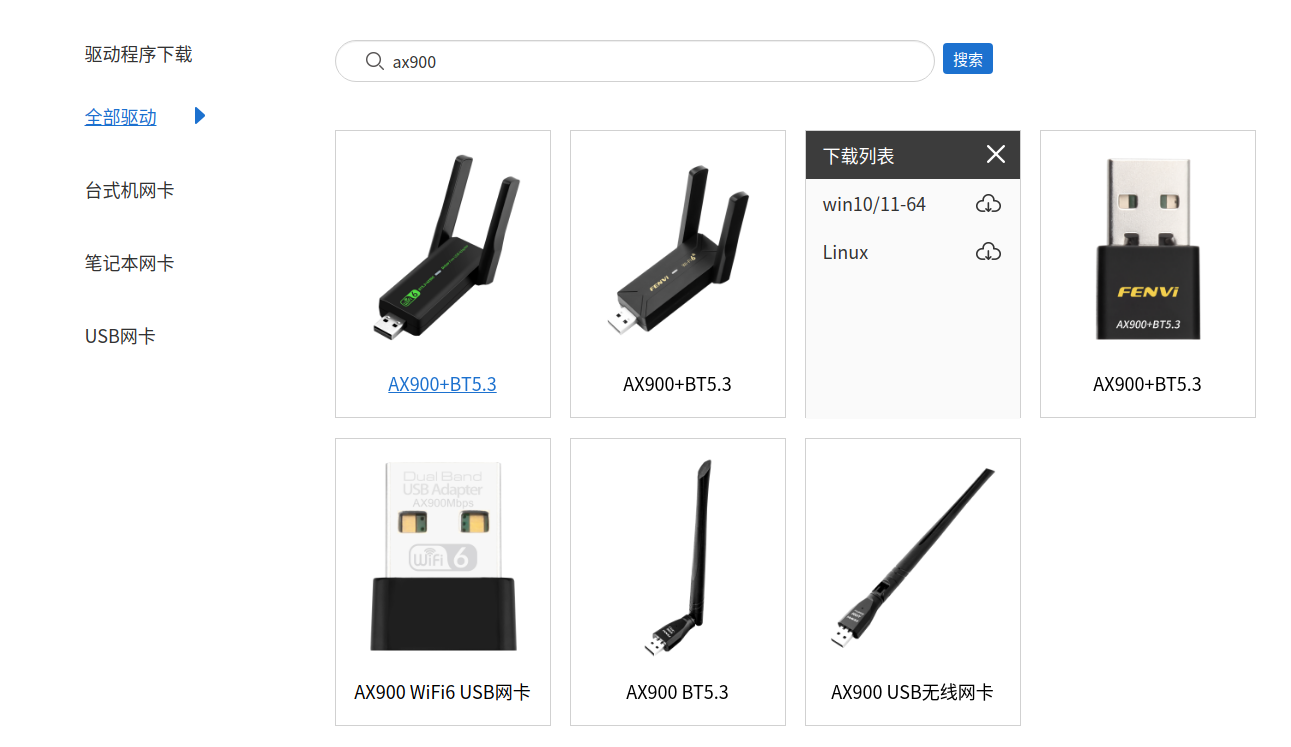Close the 下载列表 download list panel

pyautogui.click(x=995, y=154)
